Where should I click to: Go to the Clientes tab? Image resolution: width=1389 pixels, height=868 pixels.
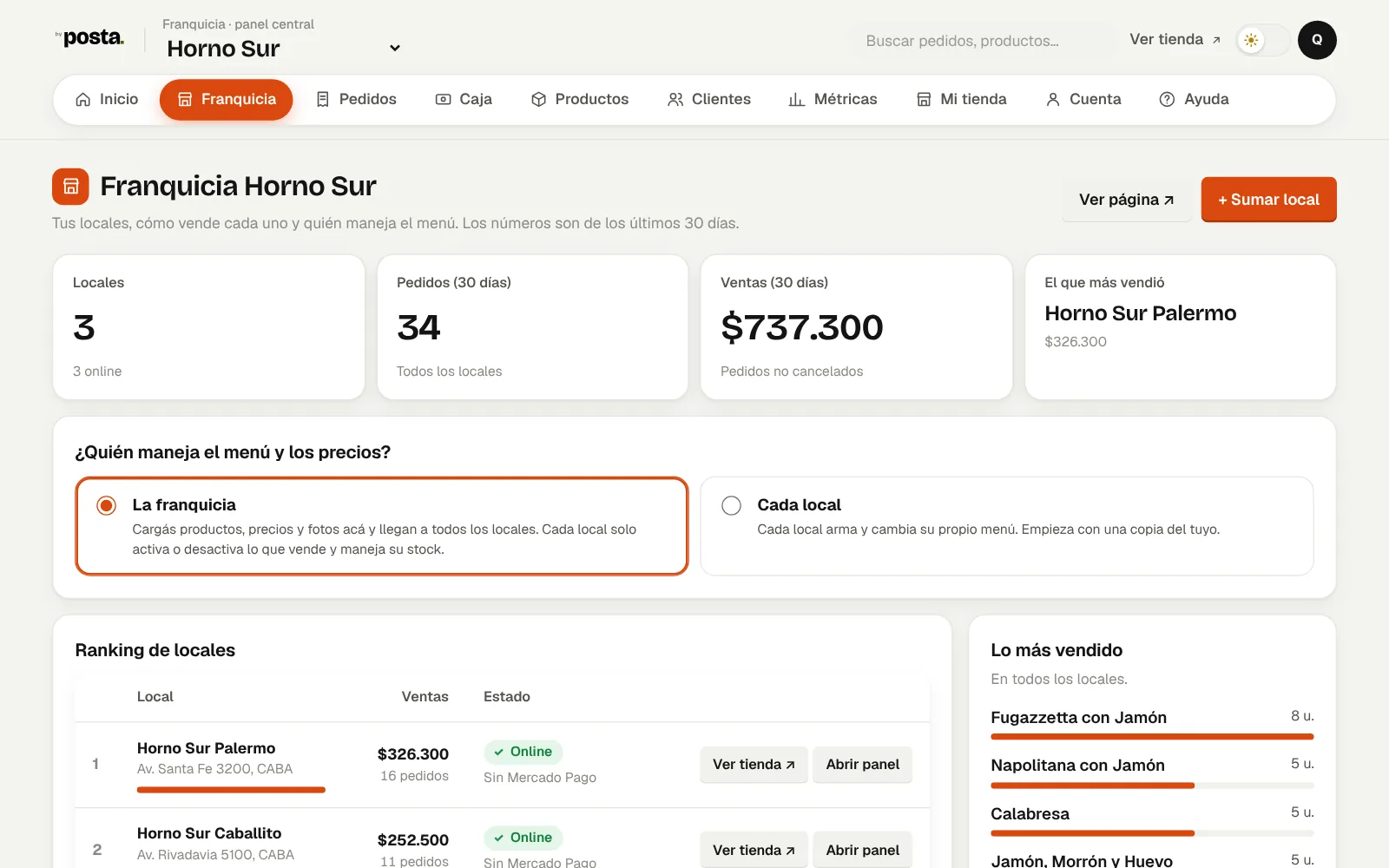pos(709,100)
